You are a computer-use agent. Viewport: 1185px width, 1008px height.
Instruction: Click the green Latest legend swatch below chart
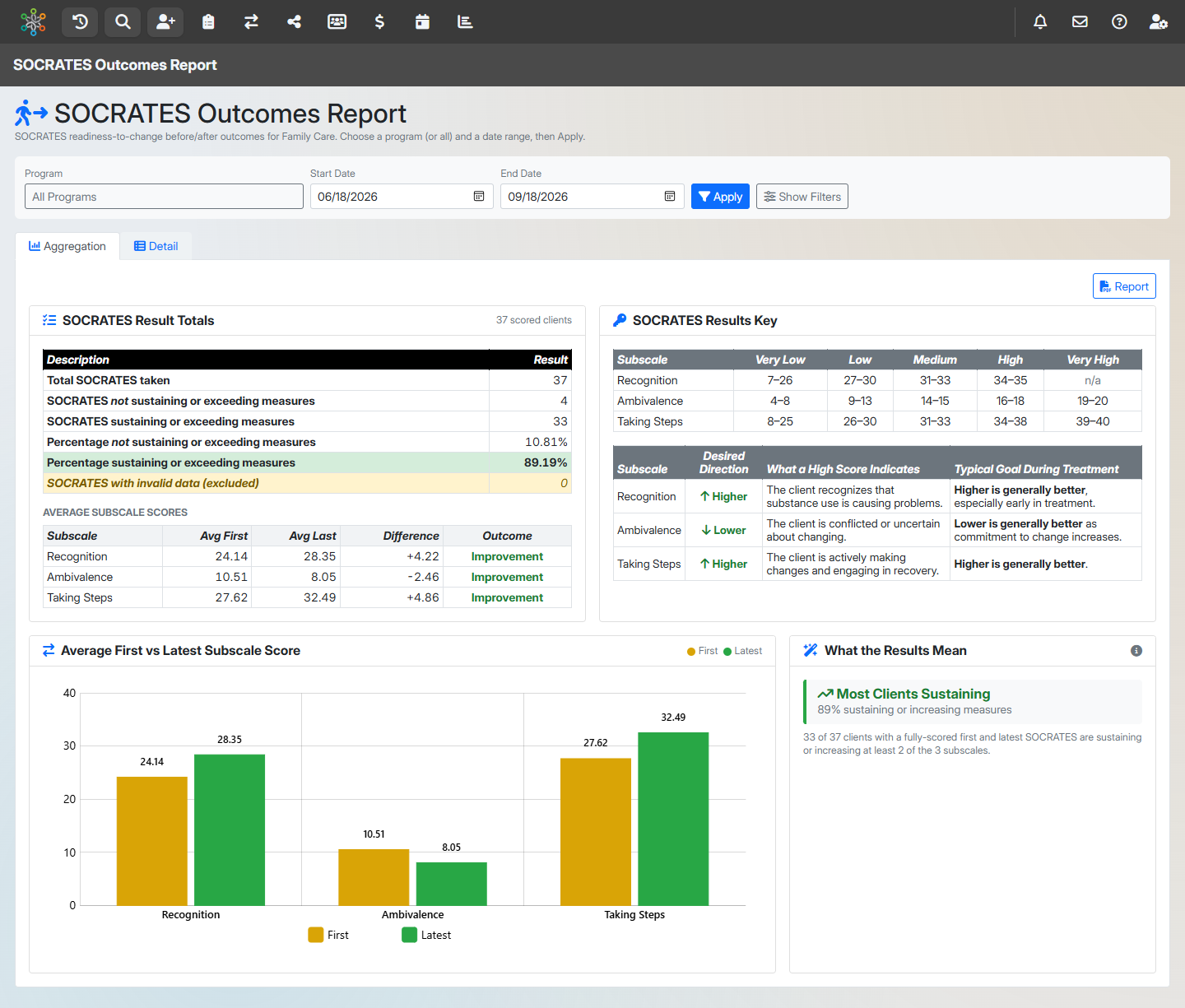click(x=410, y=935)
